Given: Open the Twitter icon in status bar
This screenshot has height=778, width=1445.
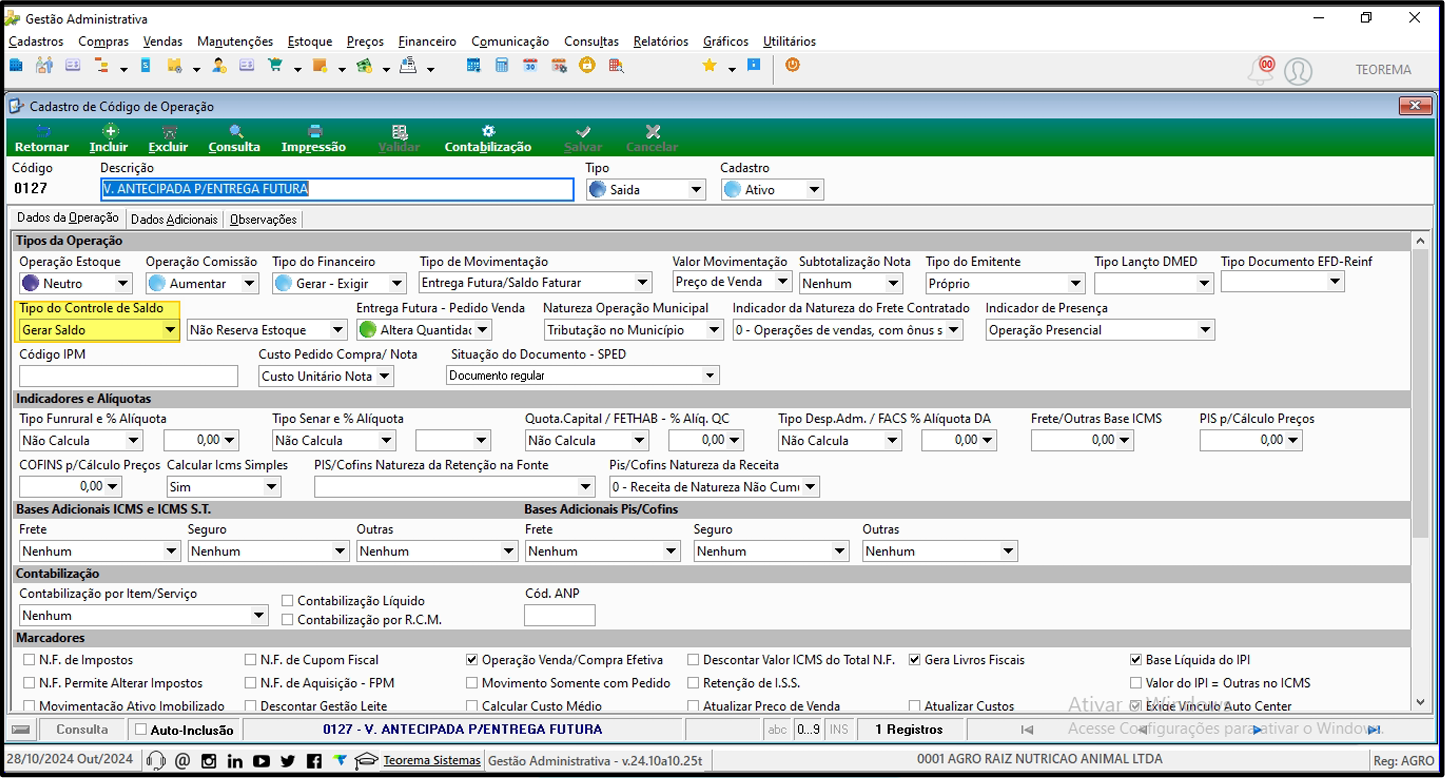Looking at the screenshot, I should point(288,761).
